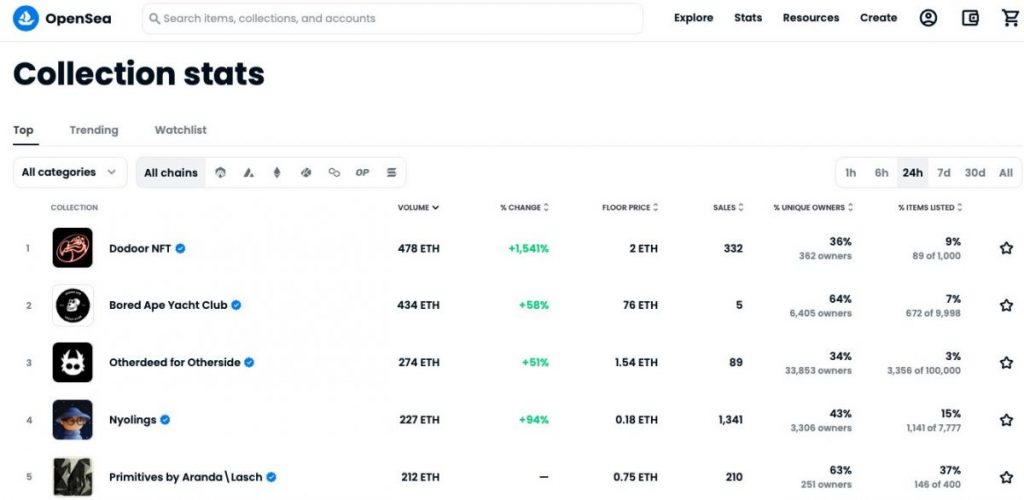Filter by Ethereum chain icon
The height and width of the screenshot is (500, 1024).
click(277, 172)
